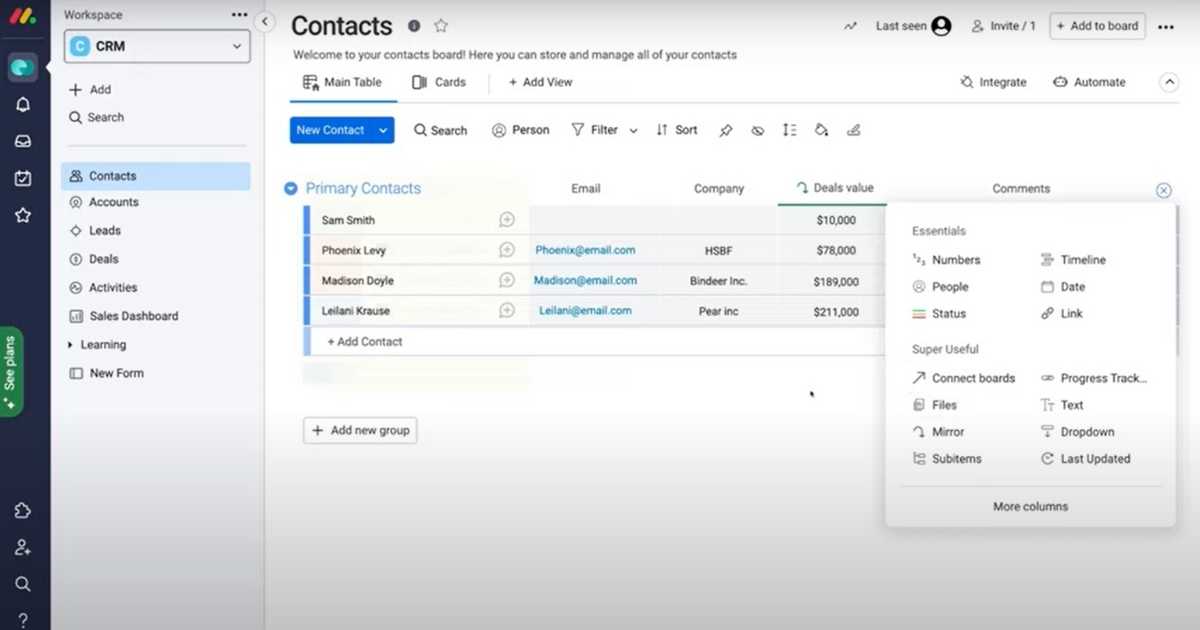Viewport: 1200px width, 630px height.
Task: Add a Mirror column from Super Useful
Action: click(x=945, y=431)
